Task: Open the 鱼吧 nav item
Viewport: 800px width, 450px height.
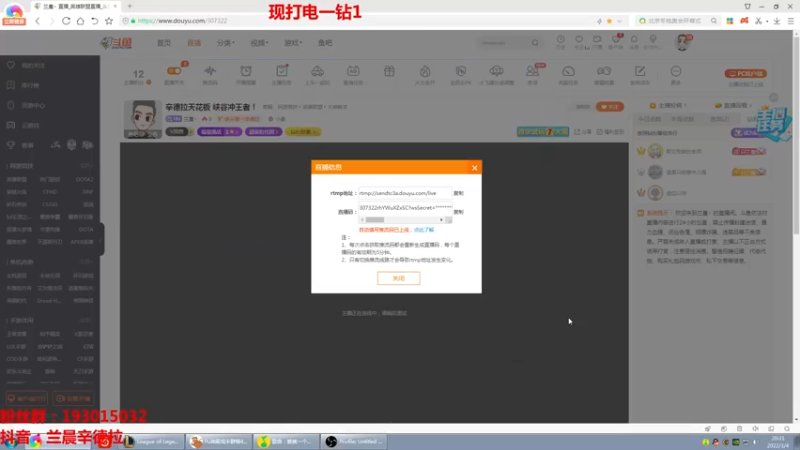Action: (325, 43)
